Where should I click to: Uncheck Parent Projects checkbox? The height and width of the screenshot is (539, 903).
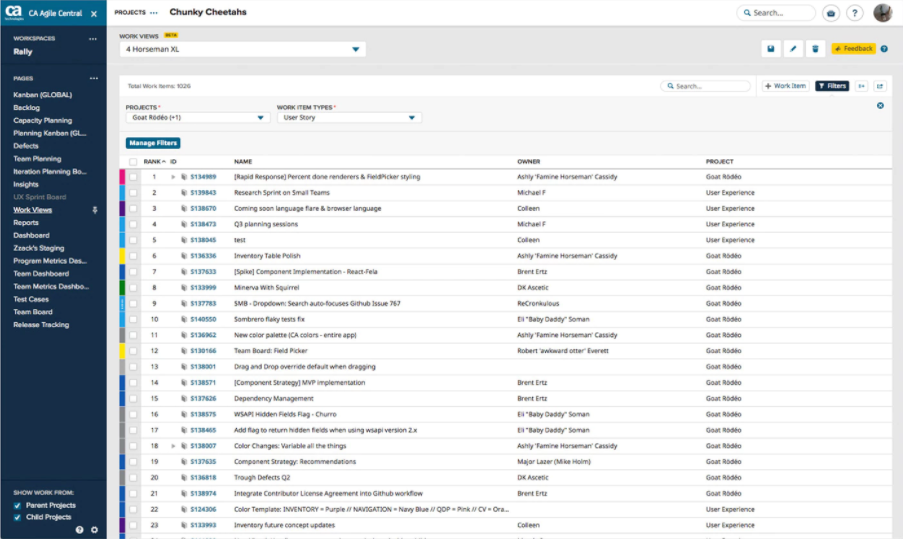click(x=17, y=505)
